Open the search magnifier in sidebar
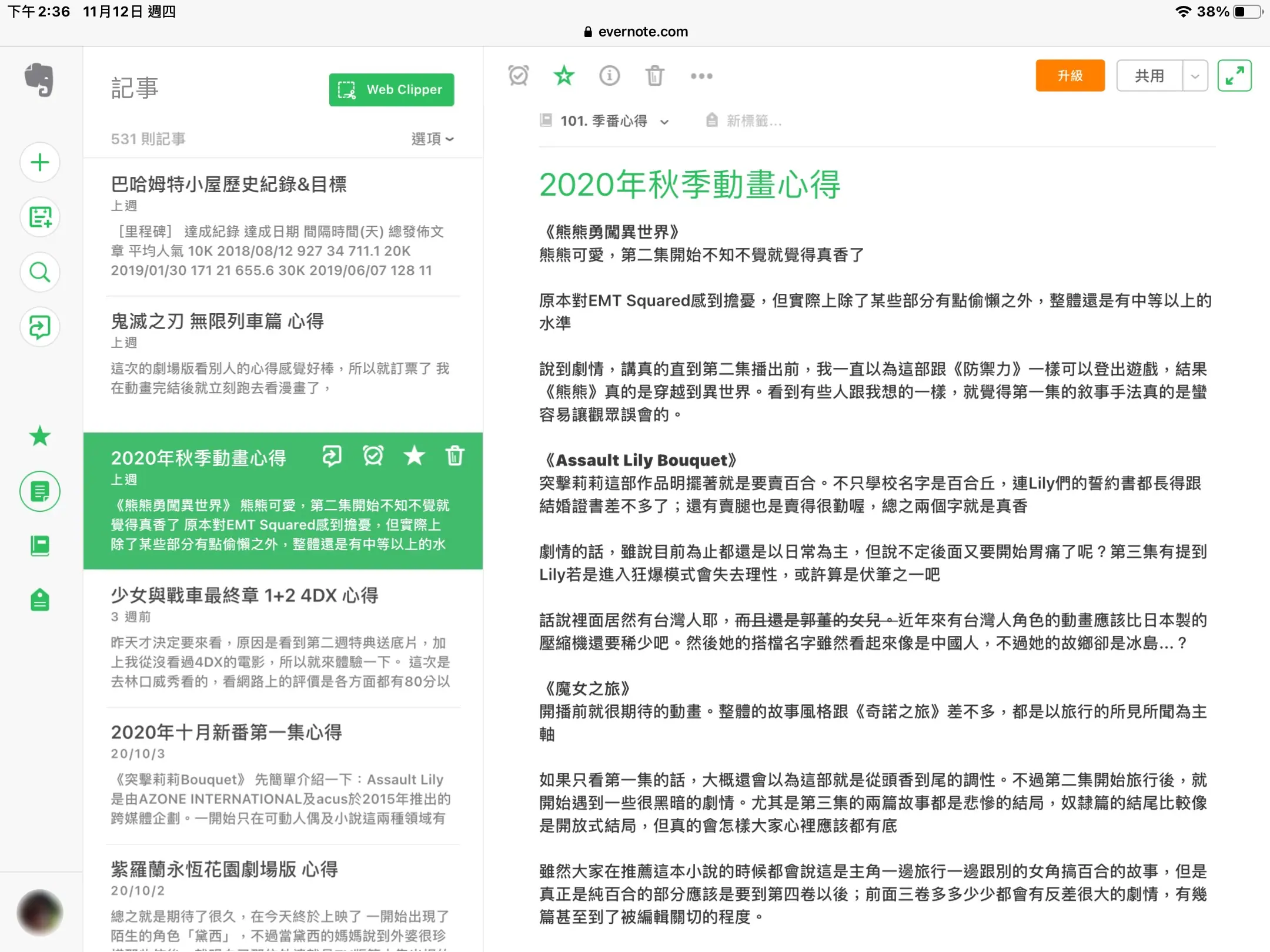Screen dimensions: 1270x952 [40, 272]
